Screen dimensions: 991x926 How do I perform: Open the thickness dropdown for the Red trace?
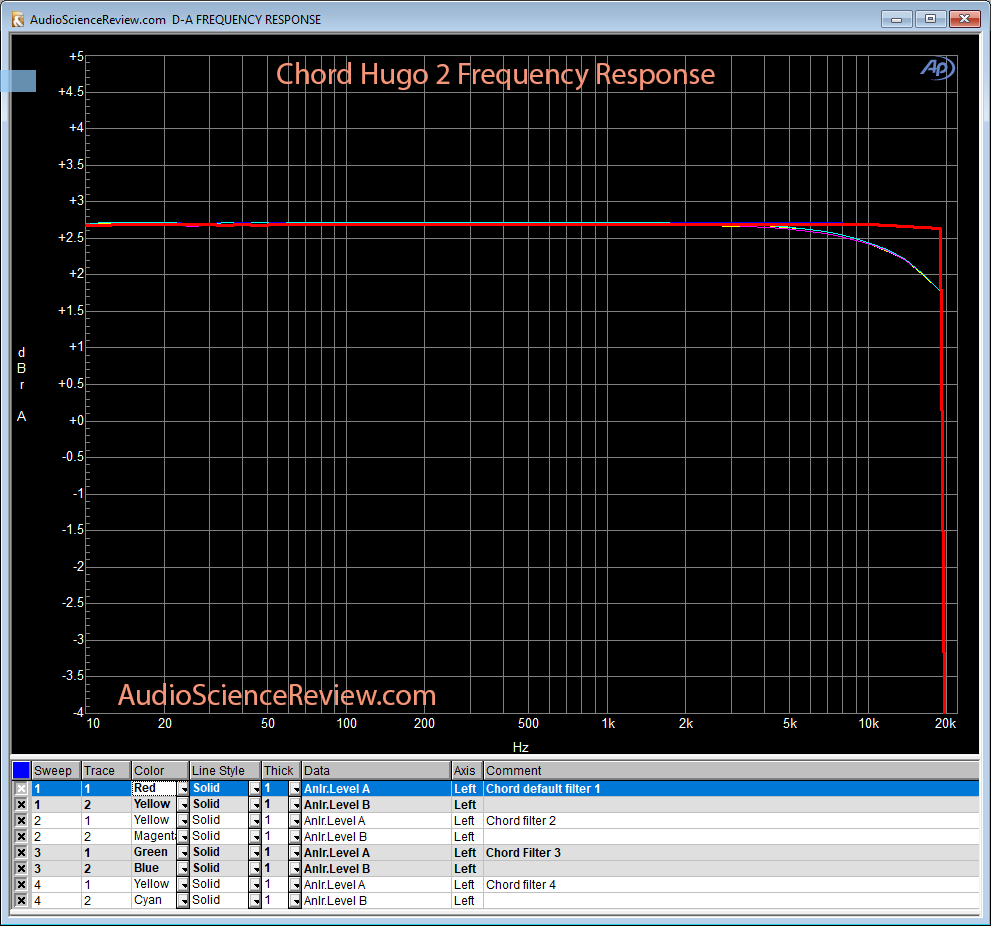pyautogui.click(x=295, y=788)
